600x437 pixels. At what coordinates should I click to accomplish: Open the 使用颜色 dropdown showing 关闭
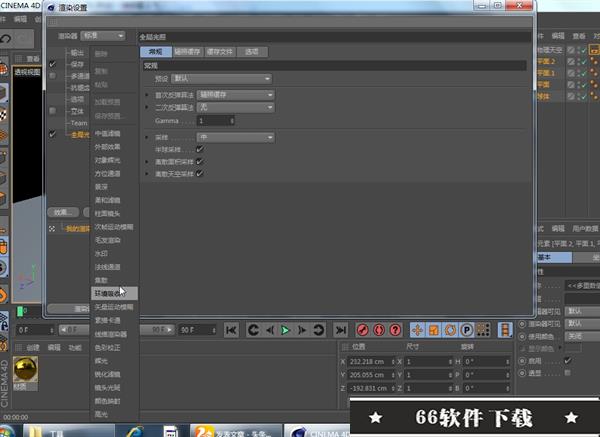(582, 336)
